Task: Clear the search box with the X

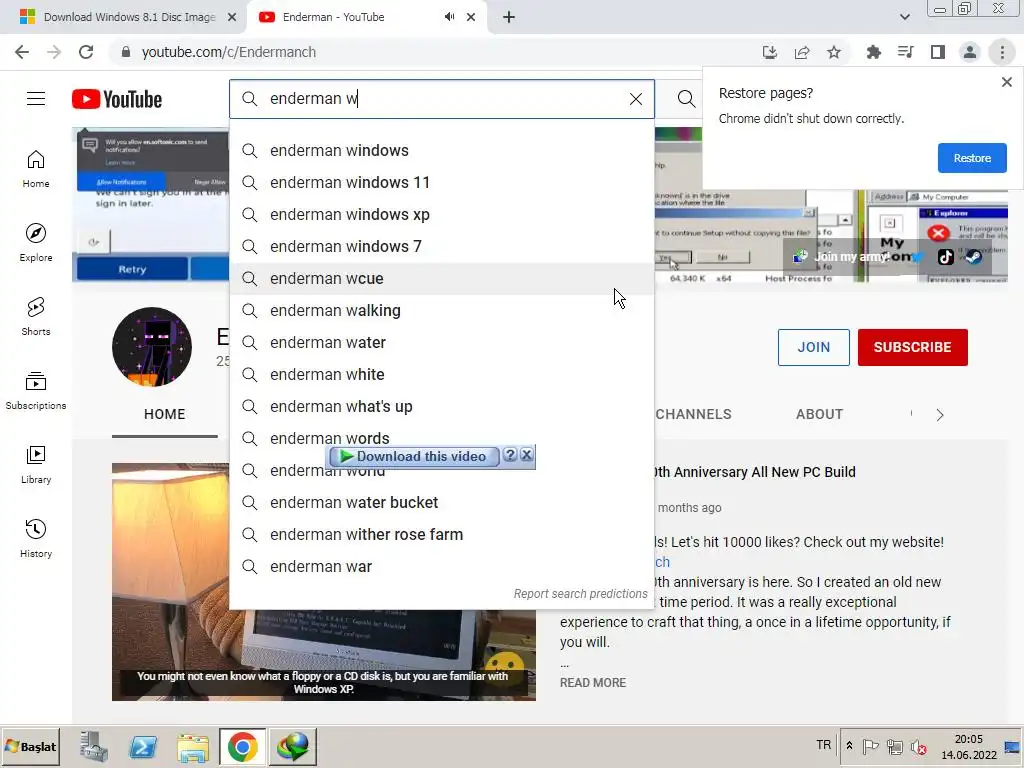Action: click(x=635, y=99)
